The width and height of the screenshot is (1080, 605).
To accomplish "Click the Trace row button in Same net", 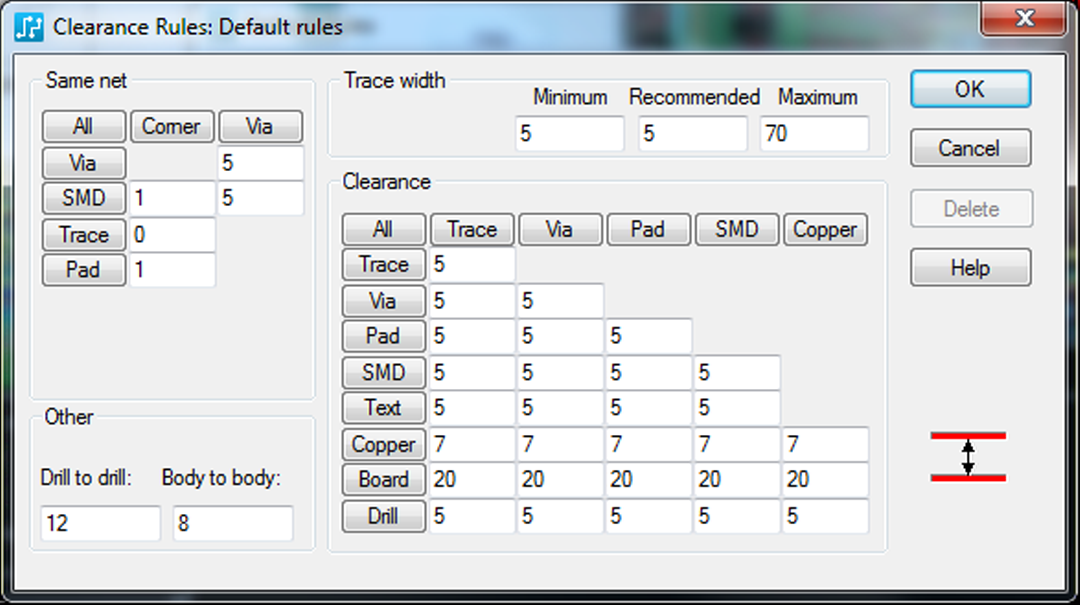I will [x=83, y=235].
